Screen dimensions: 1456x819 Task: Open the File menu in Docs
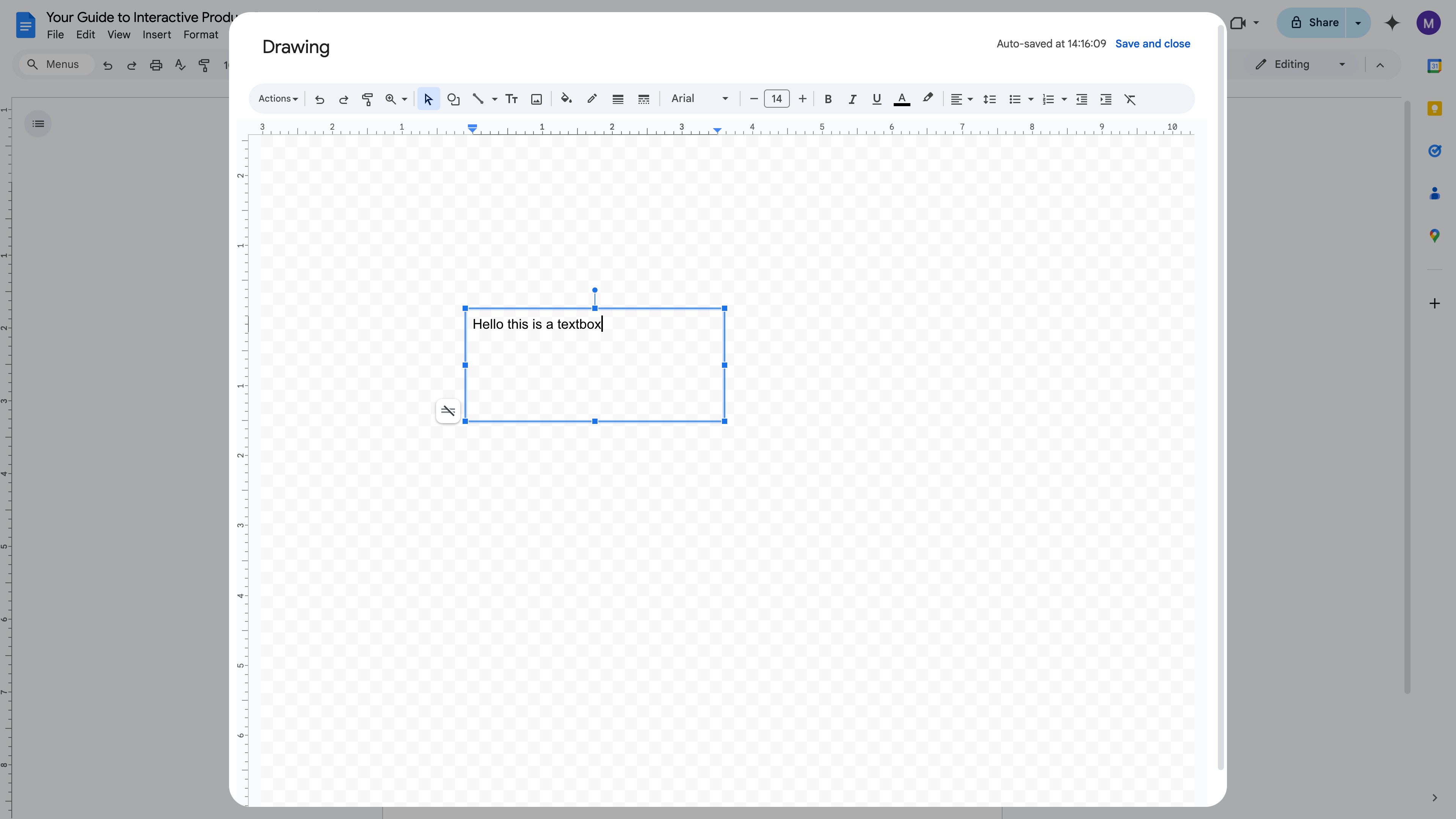pos(55,35)
